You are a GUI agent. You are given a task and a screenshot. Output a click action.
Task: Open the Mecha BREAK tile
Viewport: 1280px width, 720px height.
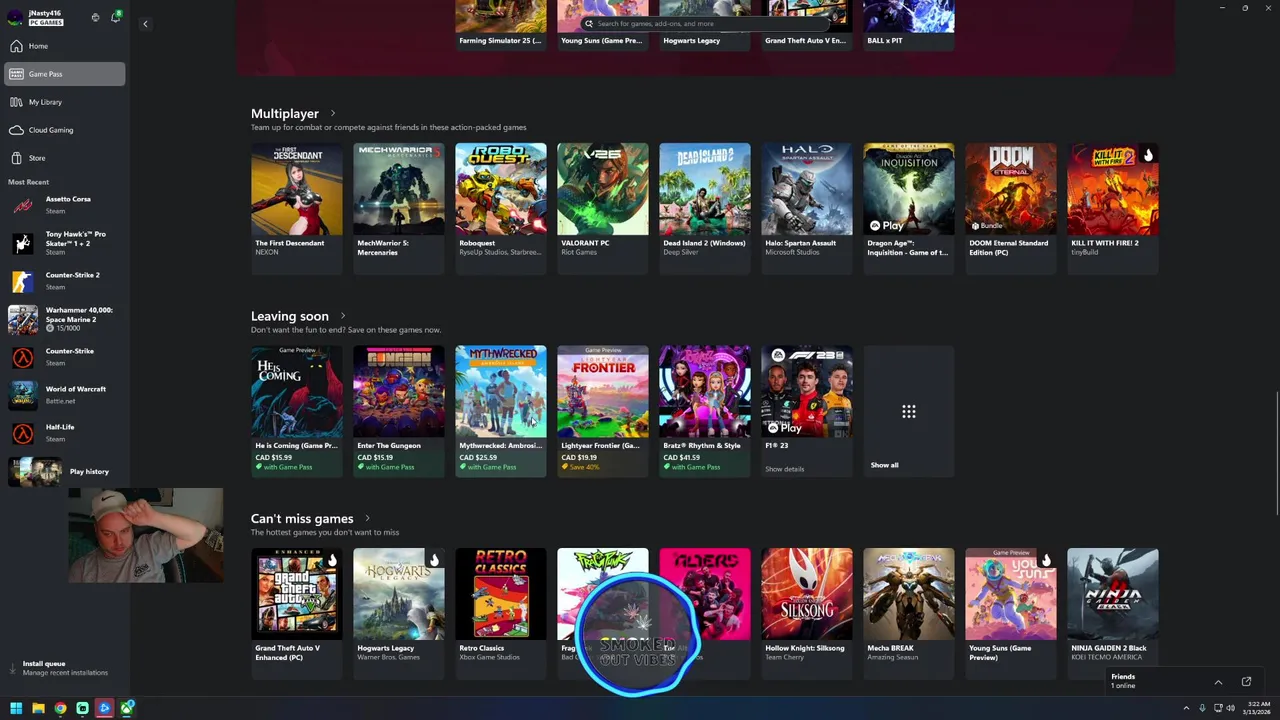[x=908, y=613]
